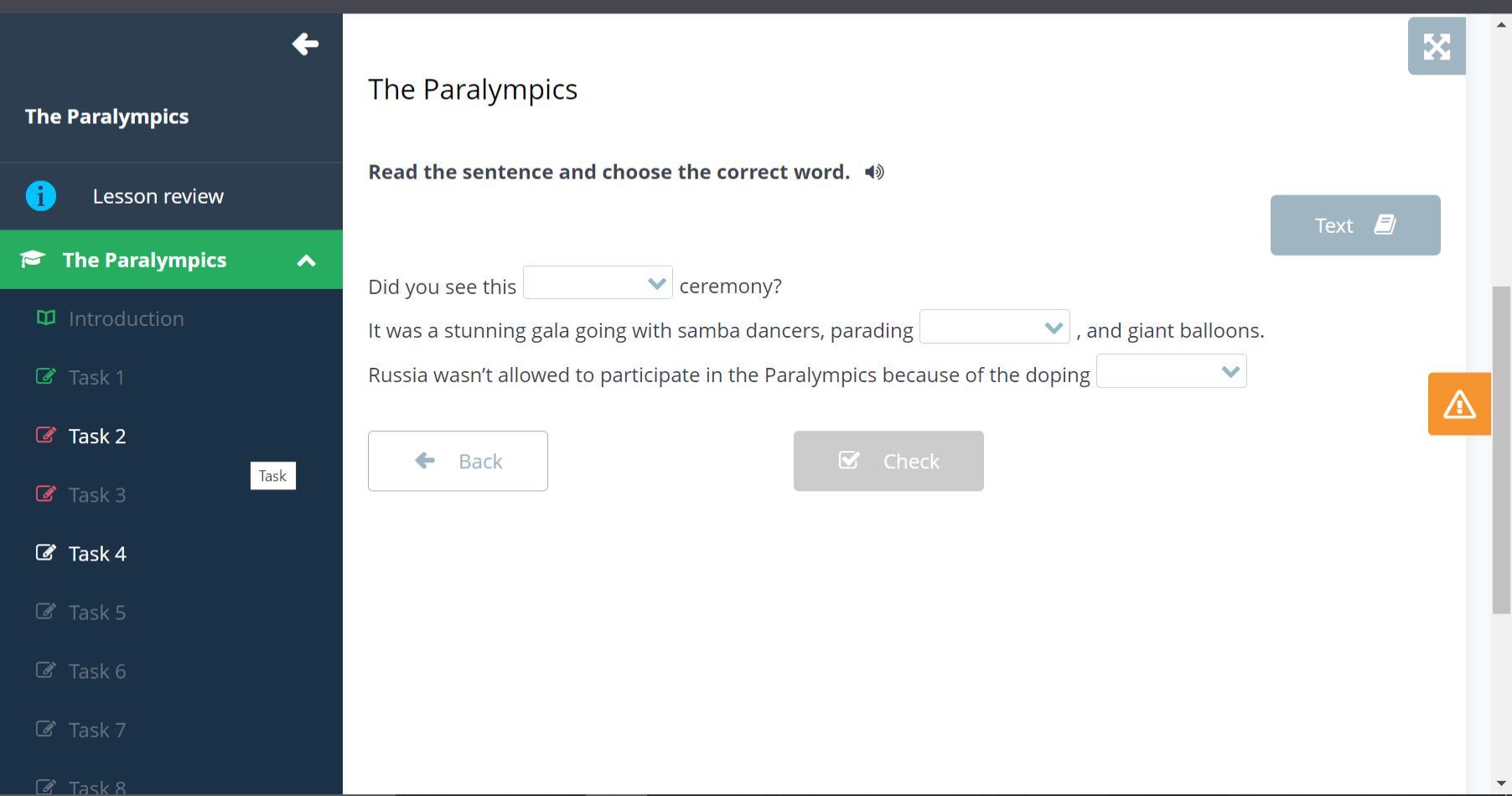
Task: Collapse The Paralympics section chevron
Action: (x=307, y=261)
